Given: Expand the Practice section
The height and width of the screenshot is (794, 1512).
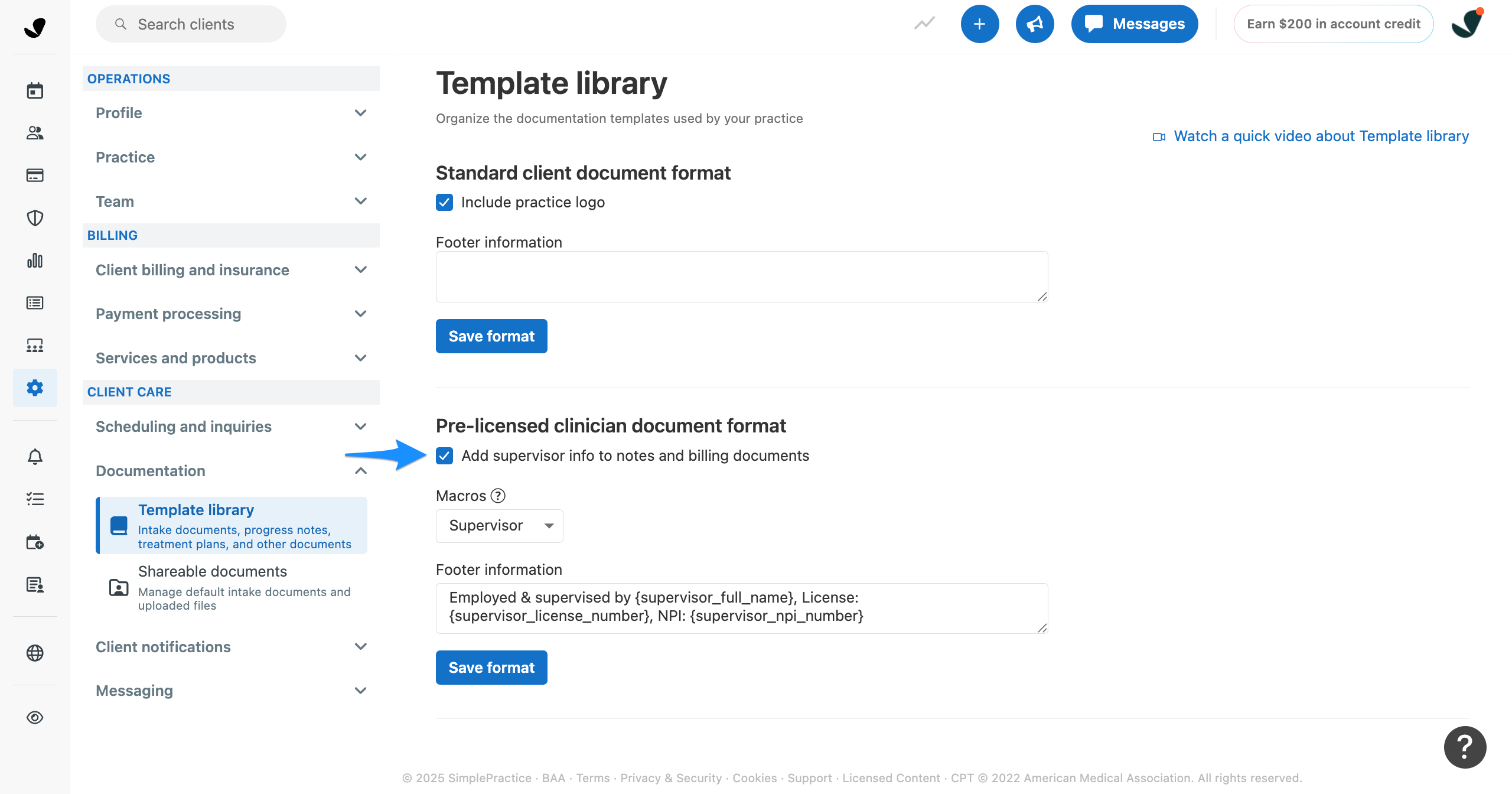Looking at the screenshot, I should [231, 157].
